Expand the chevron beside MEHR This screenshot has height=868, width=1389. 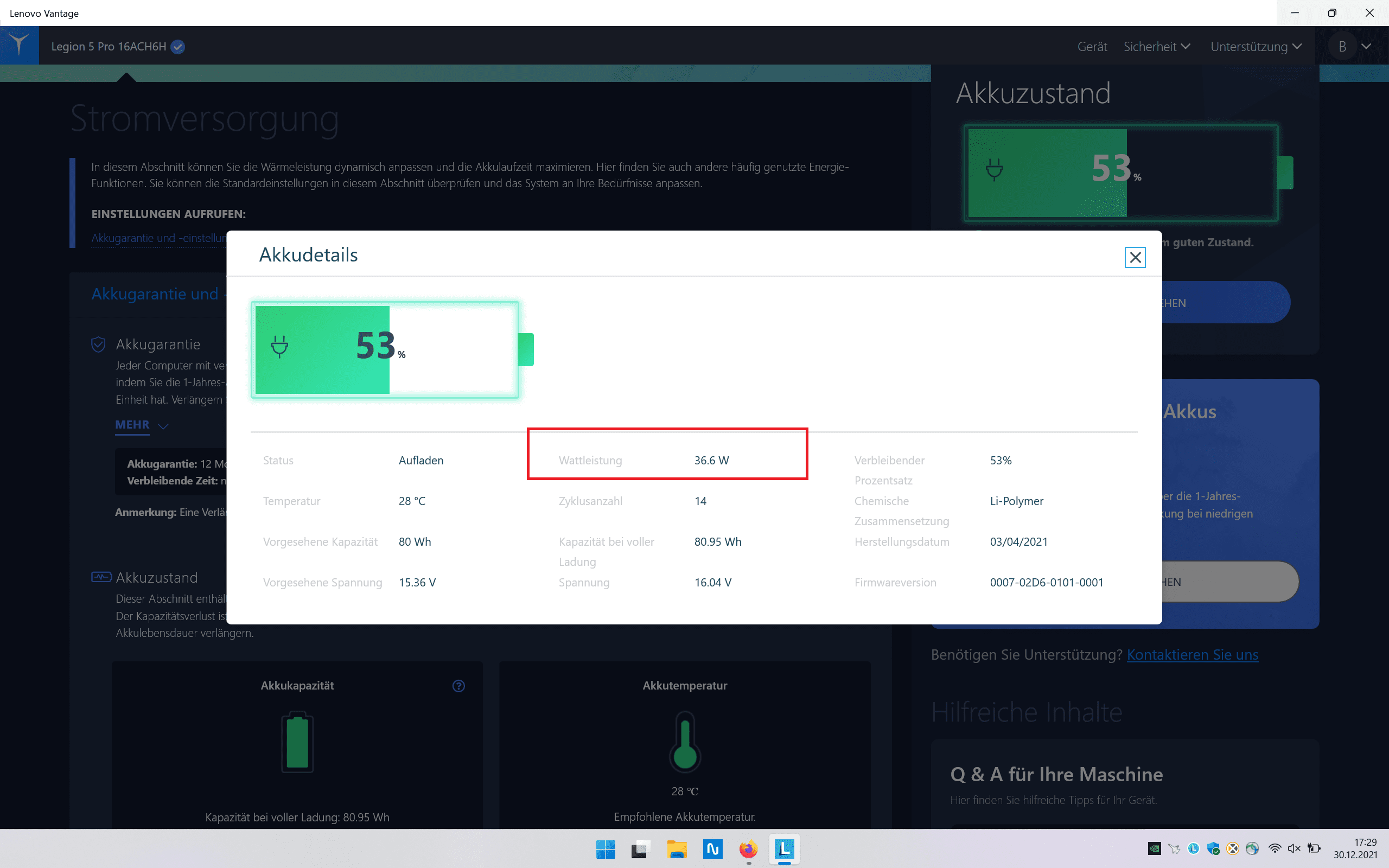coord(163,426)
